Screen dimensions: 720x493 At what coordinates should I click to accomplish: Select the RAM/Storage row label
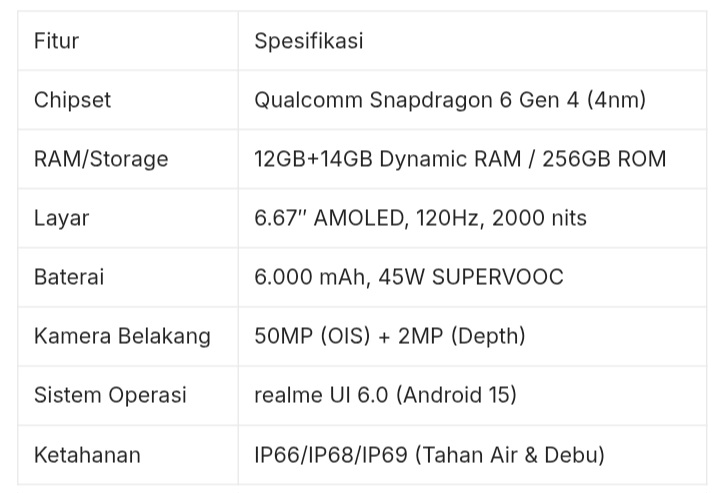point(101,159)
